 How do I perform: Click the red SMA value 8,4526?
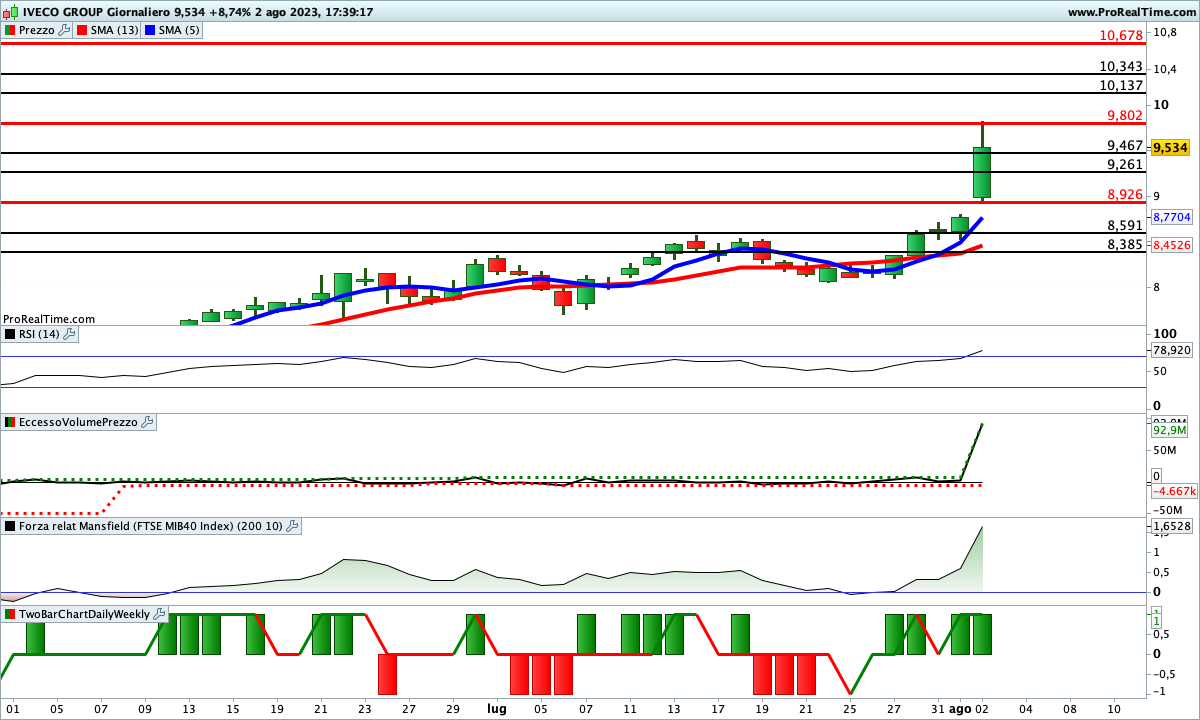(x=1172, y=245)
